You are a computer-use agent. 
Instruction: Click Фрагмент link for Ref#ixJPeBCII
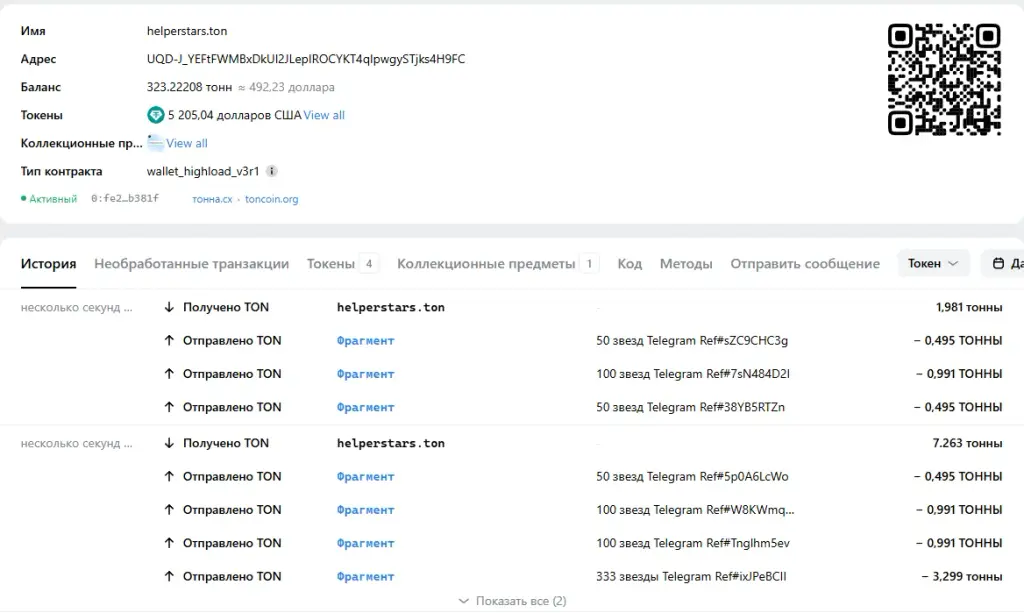pyautogui.click(x=366, y=576)
